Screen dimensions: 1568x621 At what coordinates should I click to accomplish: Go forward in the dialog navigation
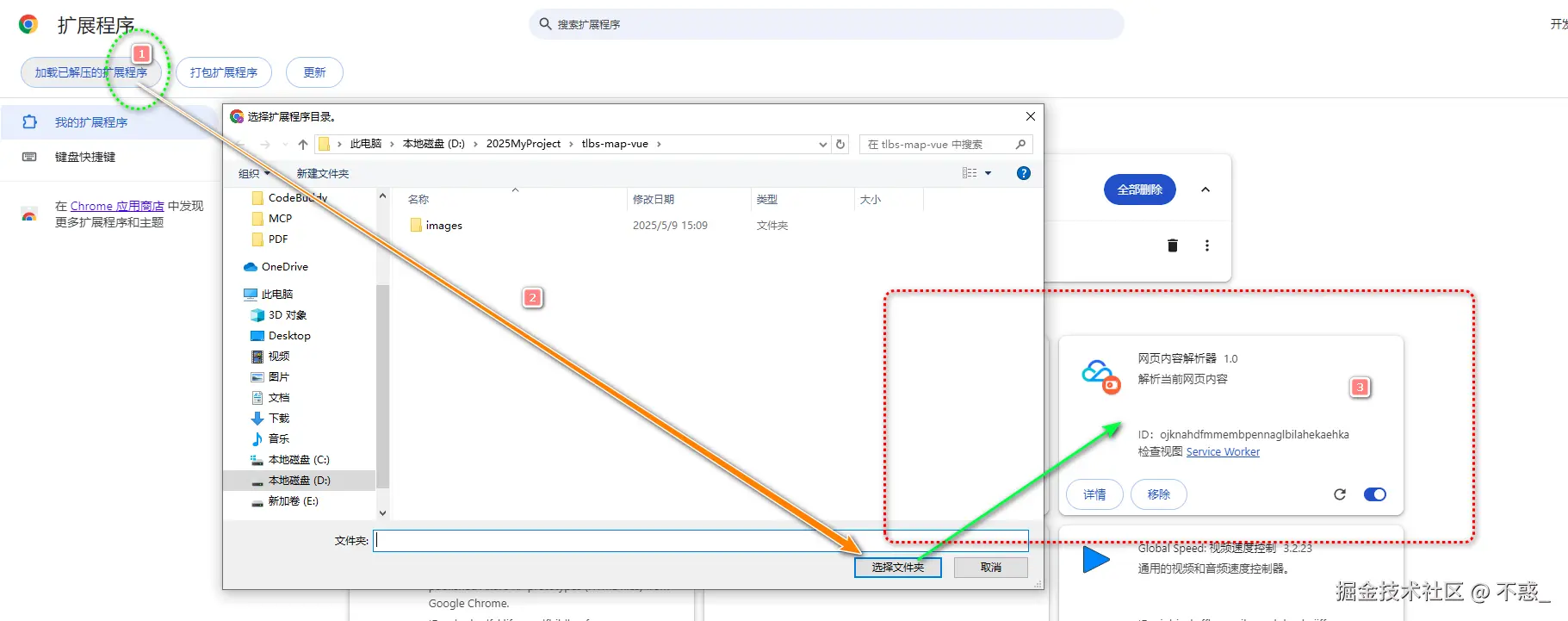click(x=265, y=144)
